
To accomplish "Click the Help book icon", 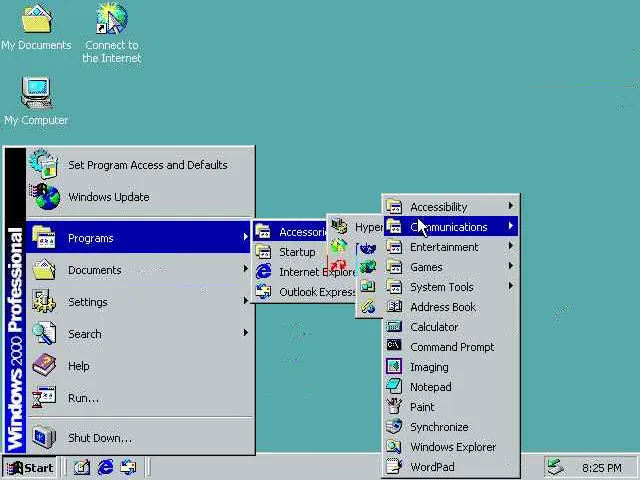I will pyautogui.click(x=44, y=366).
